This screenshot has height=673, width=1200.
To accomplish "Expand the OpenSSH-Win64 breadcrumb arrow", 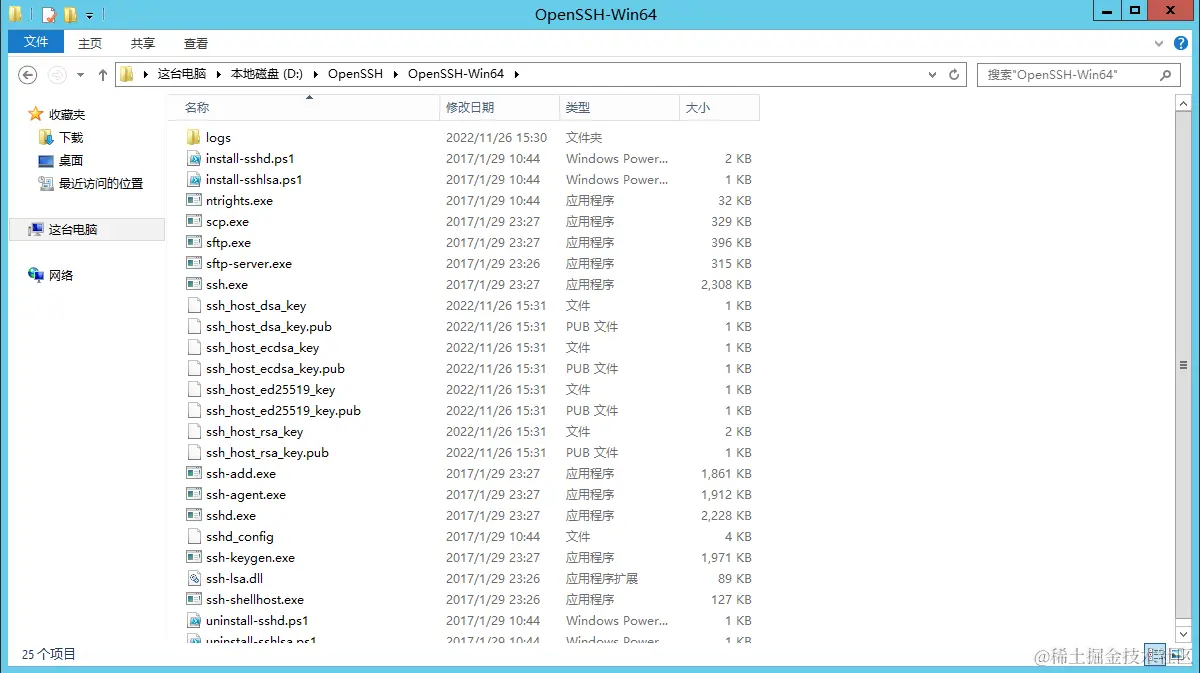I will 517,75.
